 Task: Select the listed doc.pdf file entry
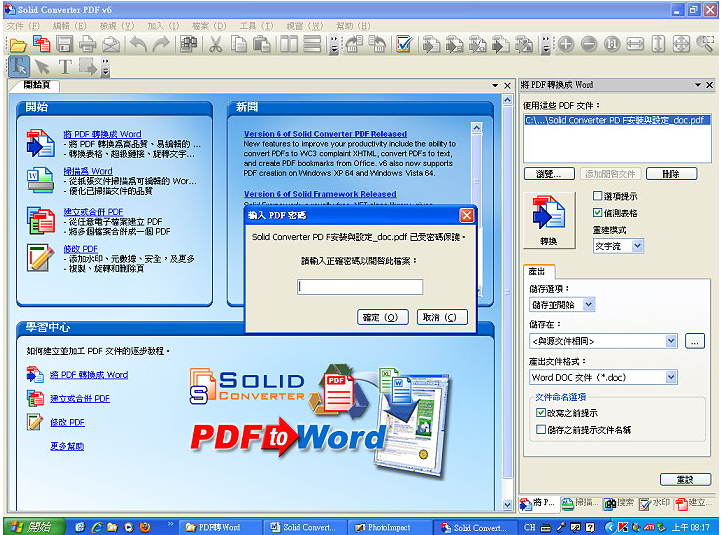coord(617,120)
